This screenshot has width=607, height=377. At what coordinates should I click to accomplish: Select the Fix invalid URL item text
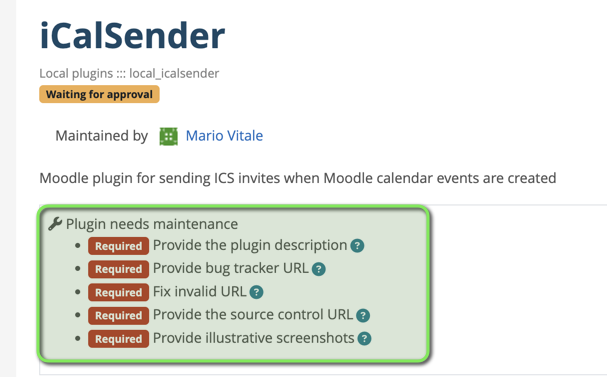(x=200, y=291)
